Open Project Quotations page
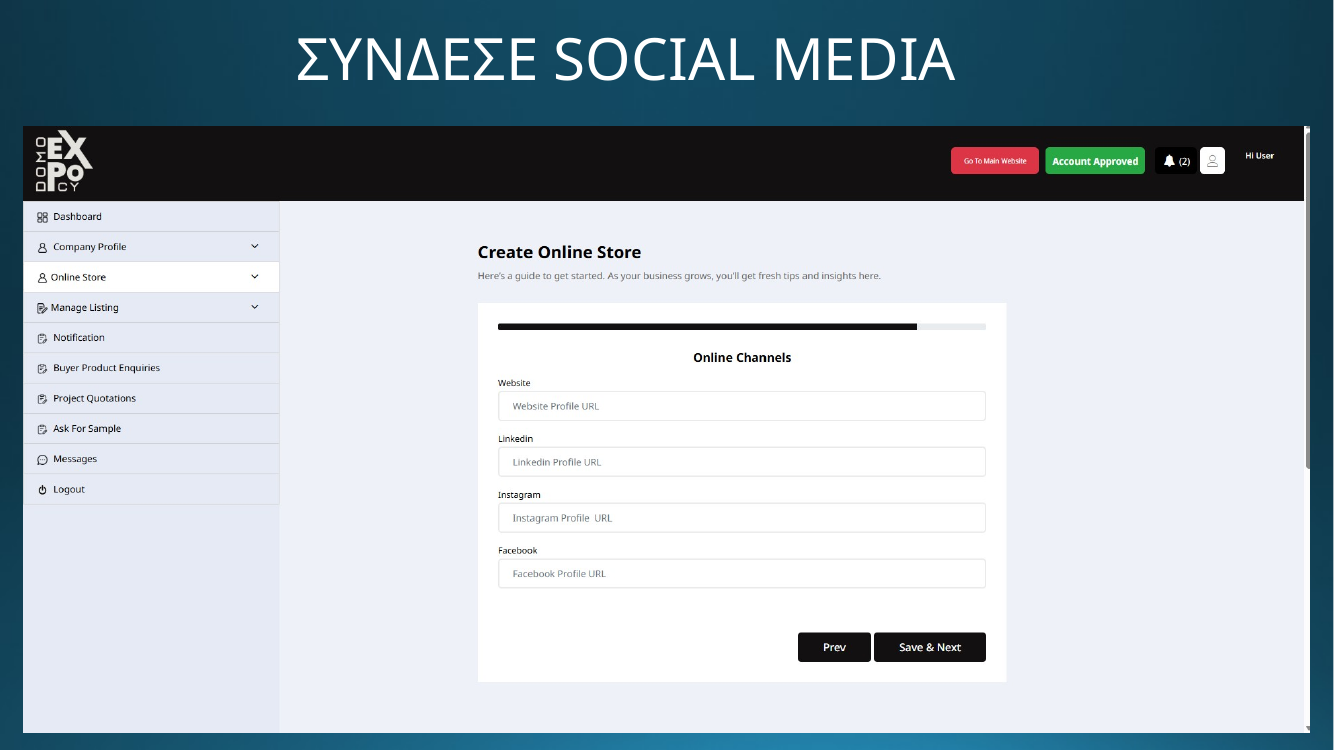 tap(151, 398)
